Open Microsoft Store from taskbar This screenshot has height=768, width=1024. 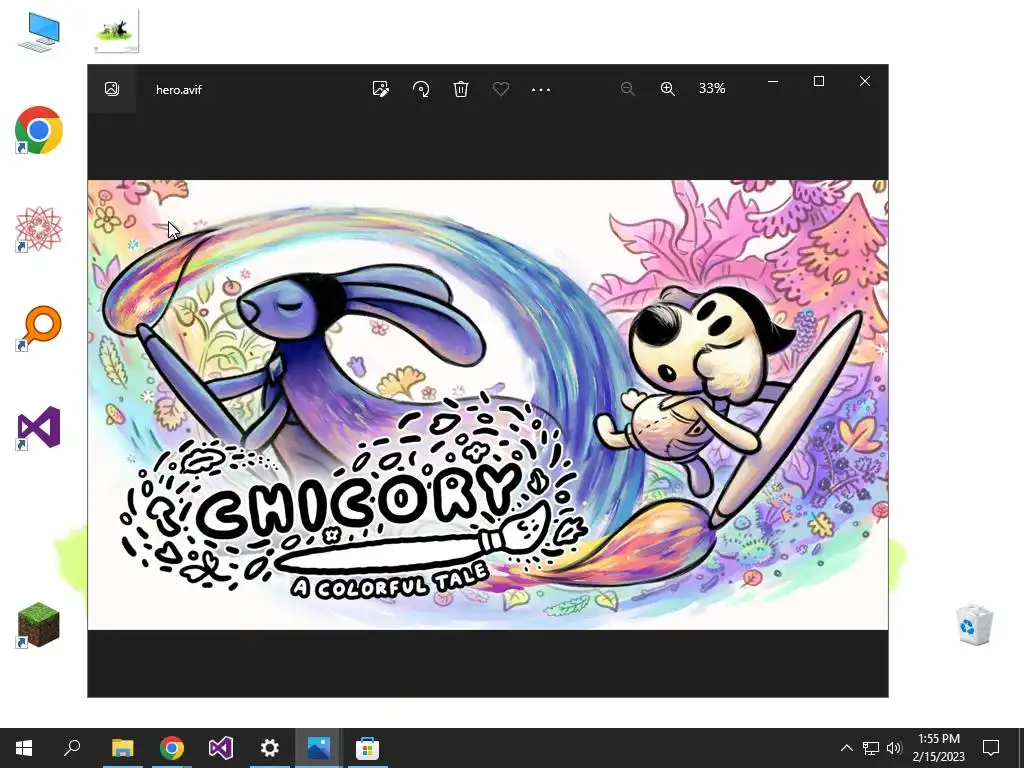click(368, 748)
